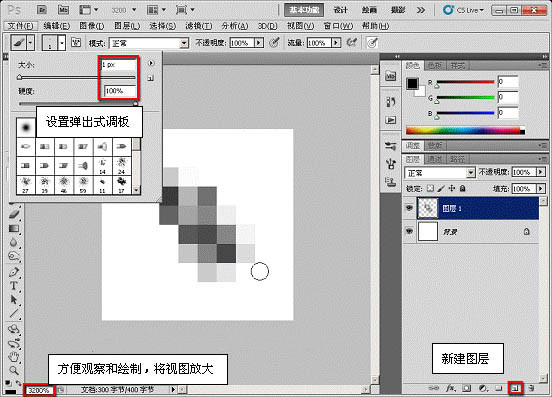
Task: Select the Path Selection arrow tool
Action: point(14,300)
